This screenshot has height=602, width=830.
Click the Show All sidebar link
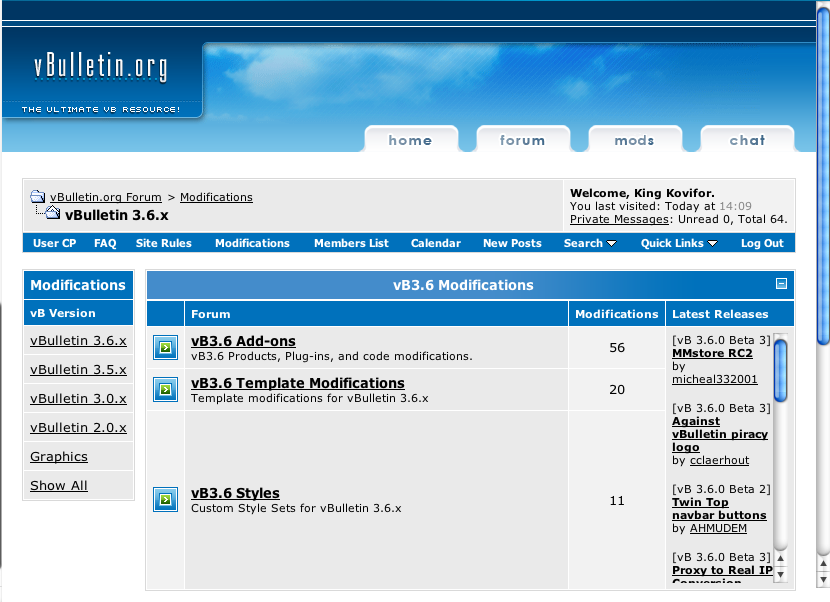tap(59, 486)
